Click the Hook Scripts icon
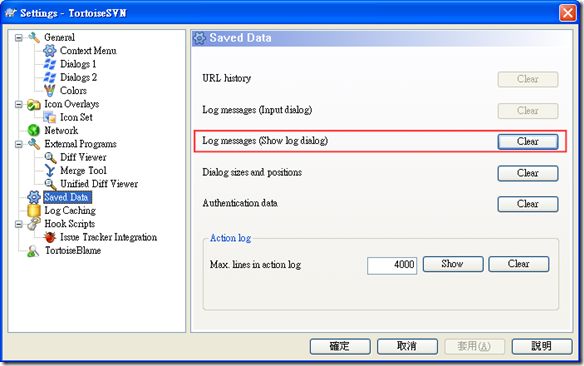 (x=34, y=224)
